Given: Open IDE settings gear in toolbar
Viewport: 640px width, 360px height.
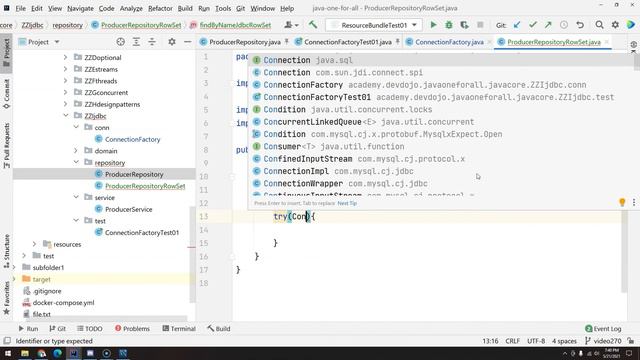Looking at the screenshot, I should [615, 25].
